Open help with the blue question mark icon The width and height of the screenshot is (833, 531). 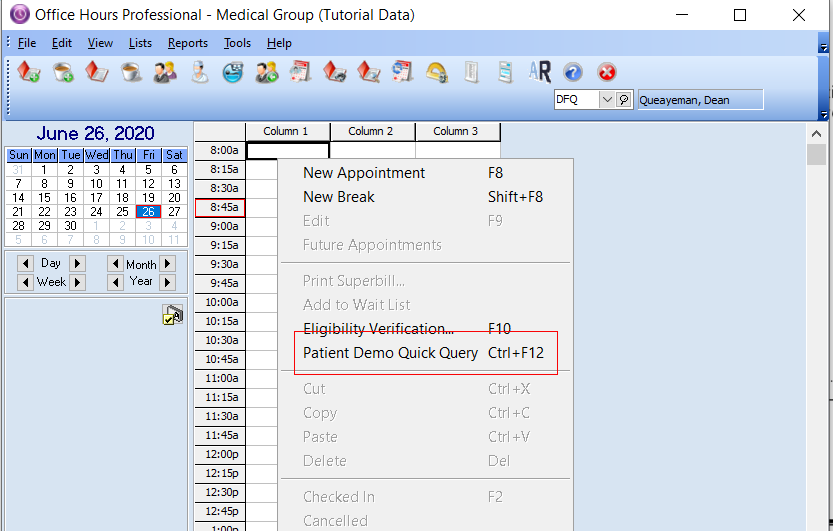[x=573, y=72]
